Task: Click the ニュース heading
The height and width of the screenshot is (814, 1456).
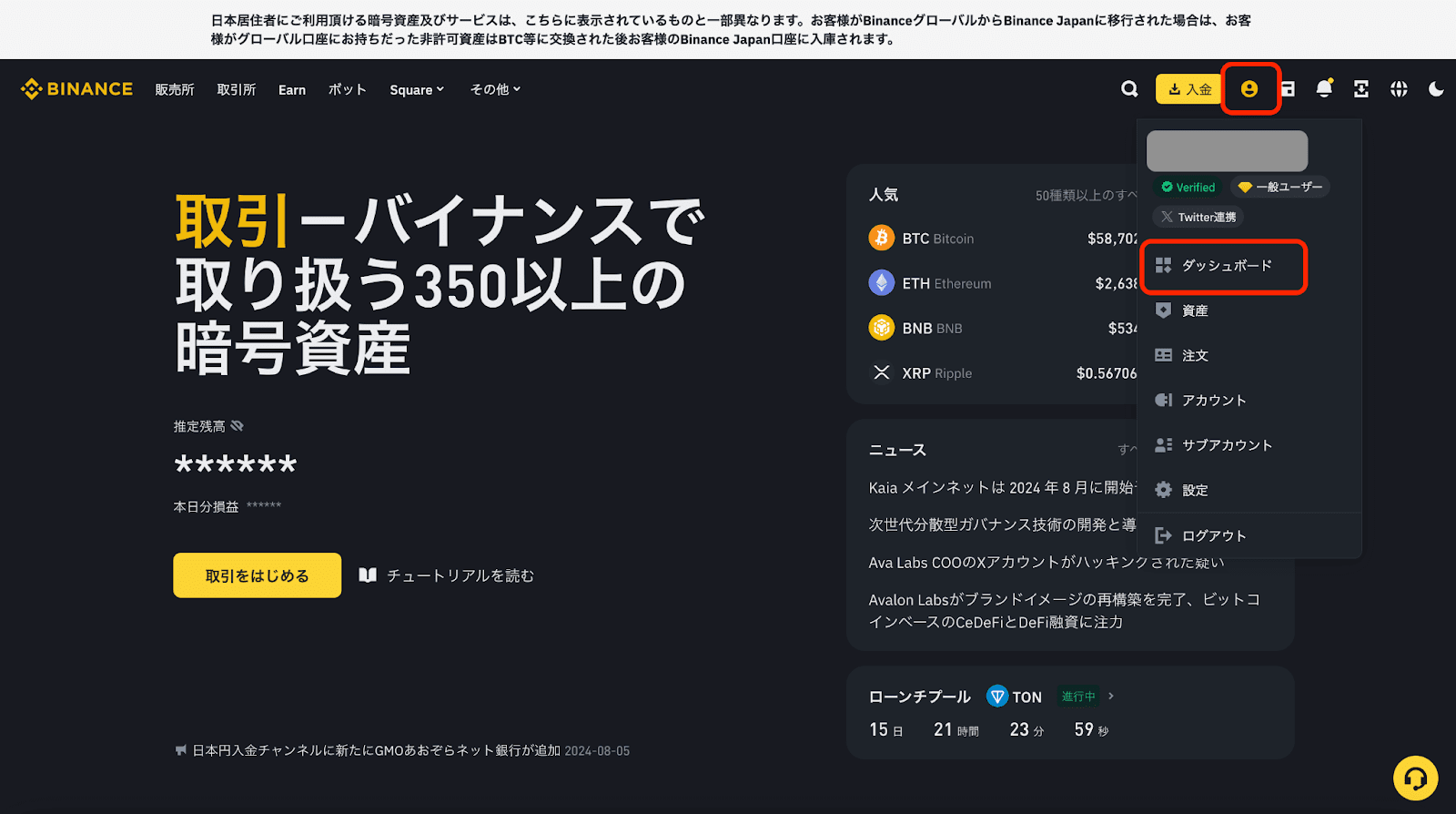Action: 897,450
